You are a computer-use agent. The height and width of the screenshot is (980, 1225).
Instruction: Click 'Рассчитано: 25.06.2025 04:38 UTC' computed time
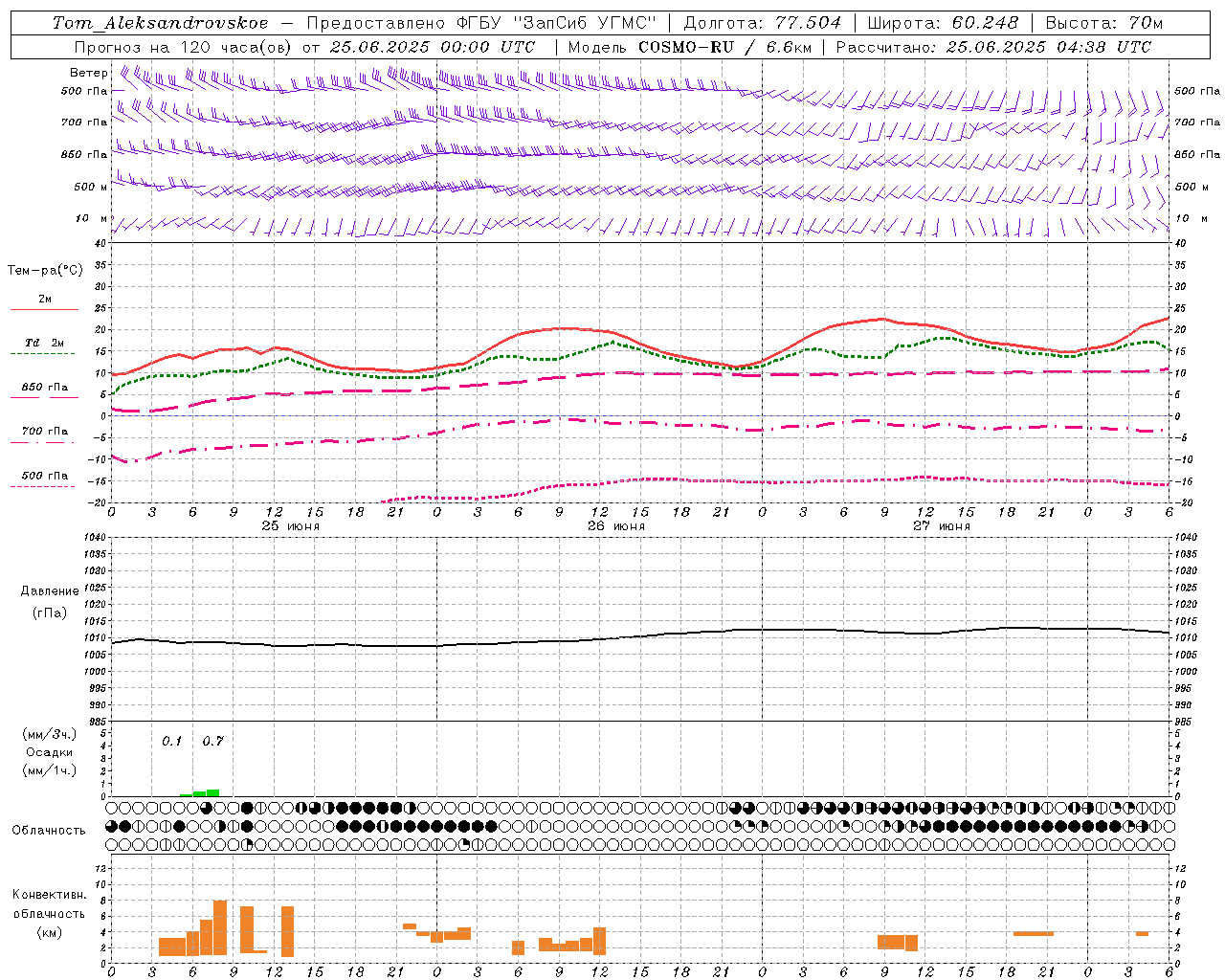click(x=993, y=47)
